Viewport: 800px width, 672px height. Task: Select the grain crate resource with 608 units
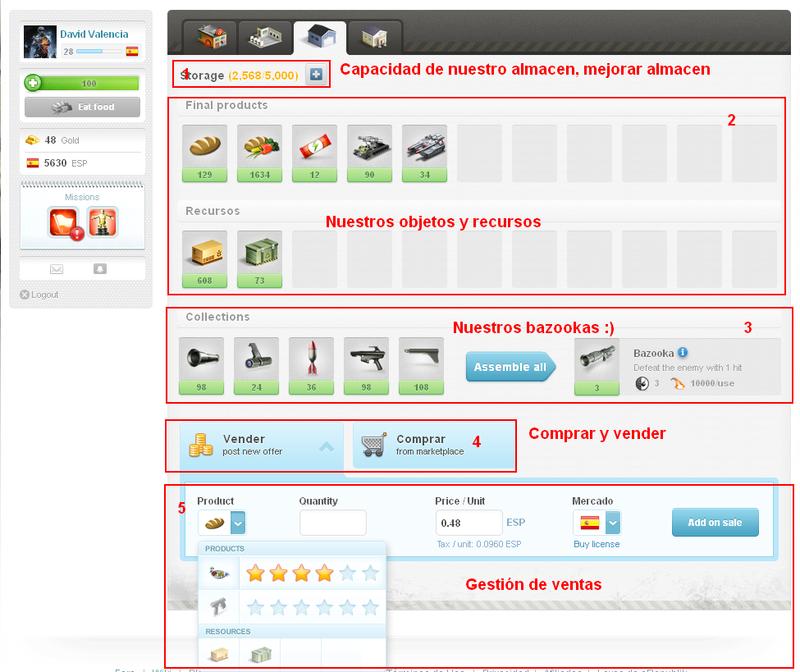click(206, 252)
